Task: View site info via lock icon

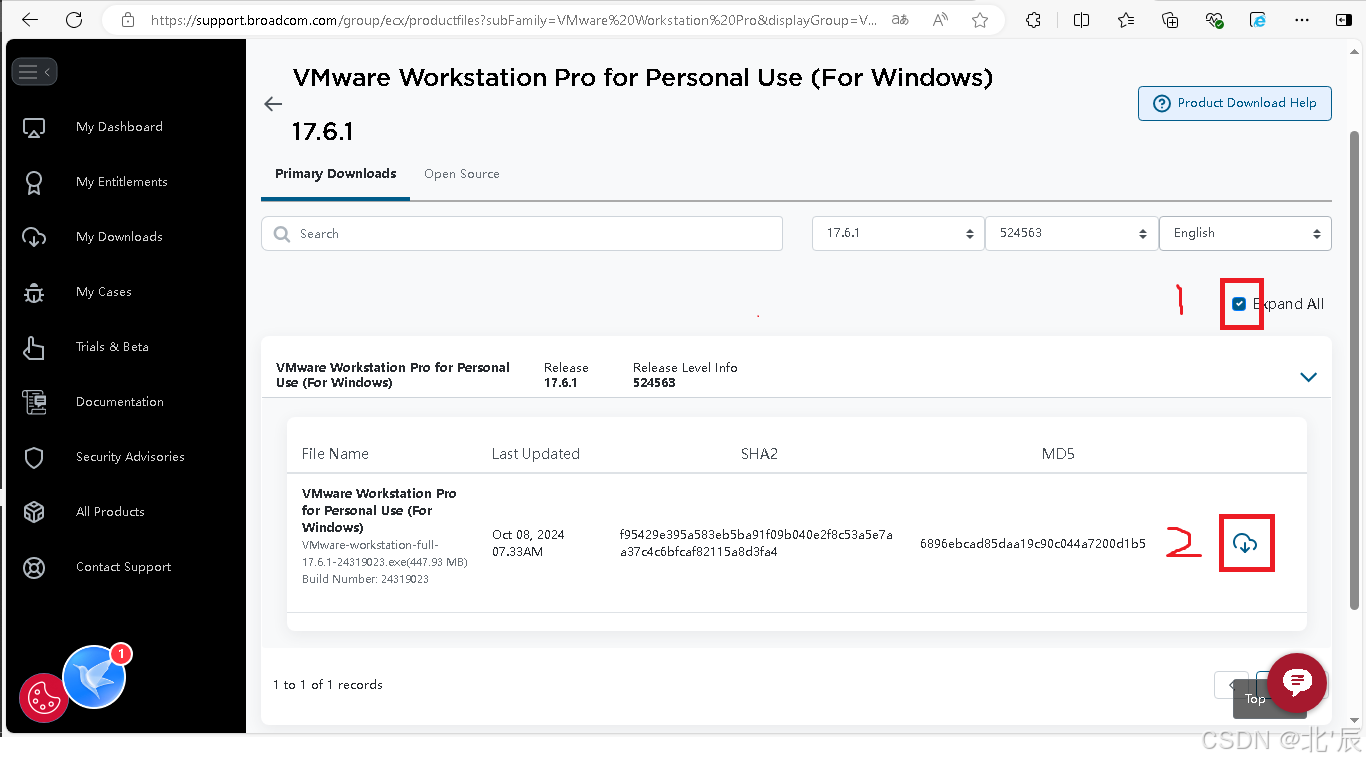Action: (x=127, y=20)
